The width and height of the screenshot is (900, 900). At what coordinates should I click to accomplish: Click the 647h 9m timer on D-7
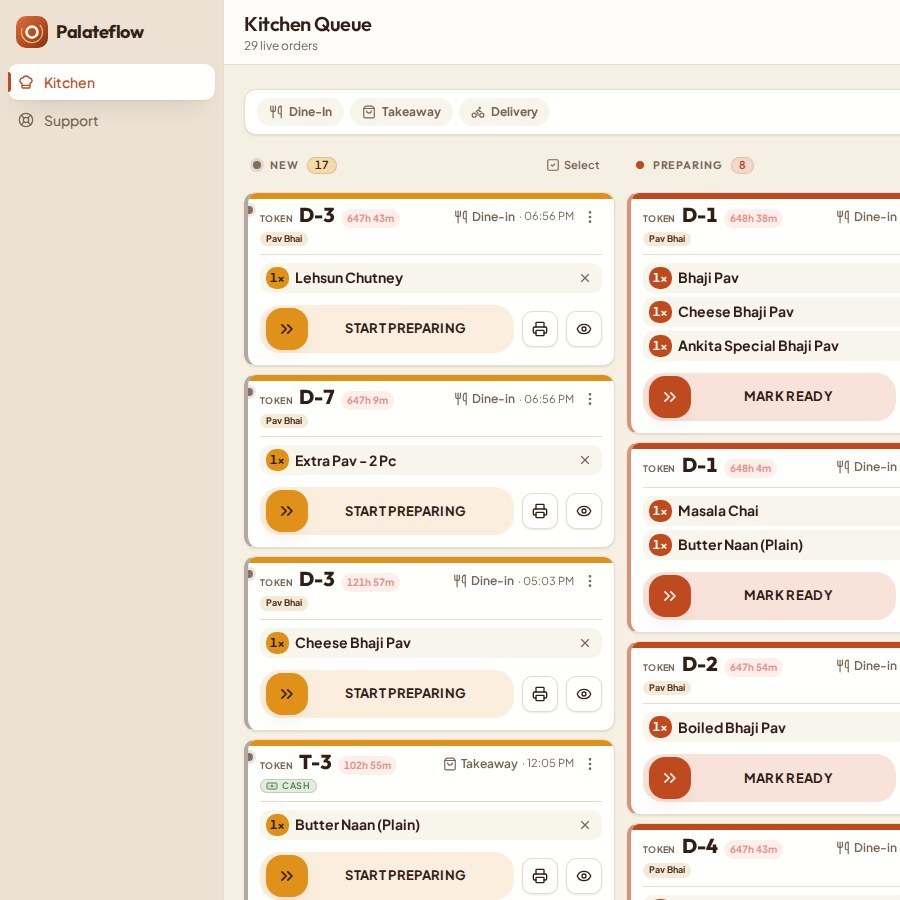367,400
